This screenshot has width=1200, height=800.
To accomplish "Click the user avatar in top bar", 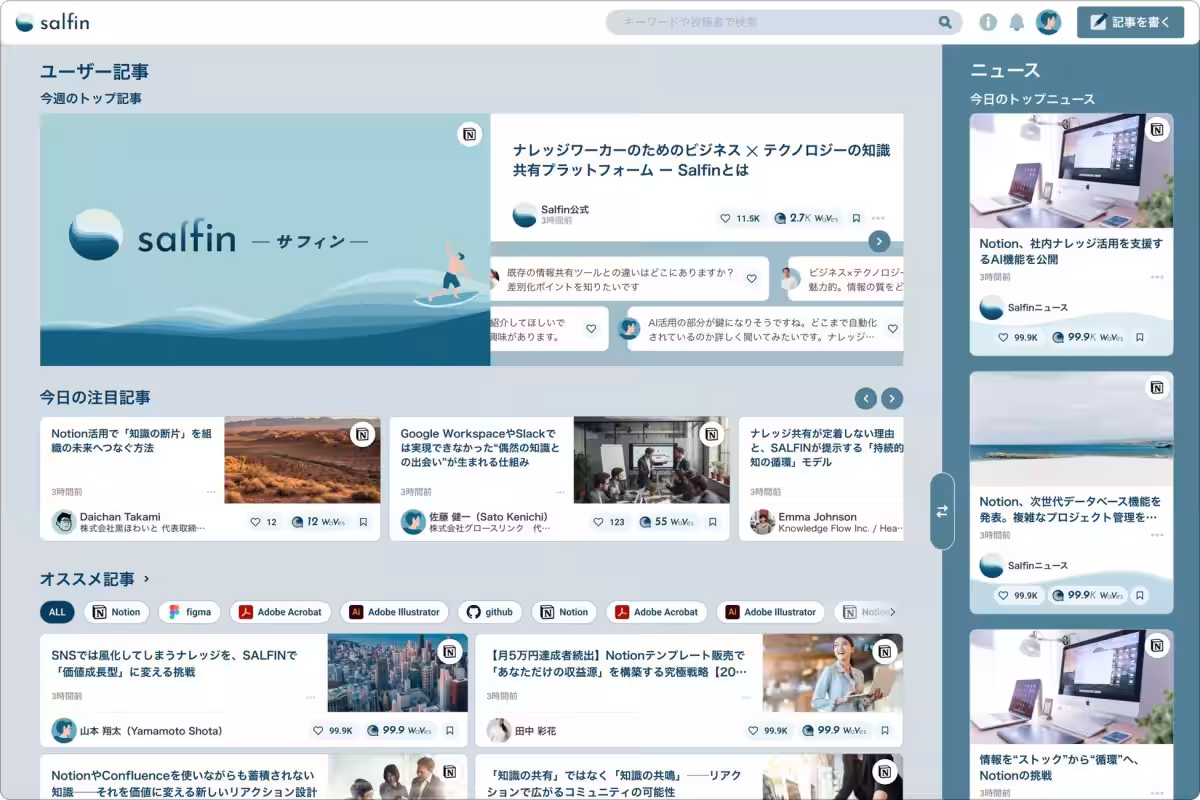I will (x=1048, y=22).
